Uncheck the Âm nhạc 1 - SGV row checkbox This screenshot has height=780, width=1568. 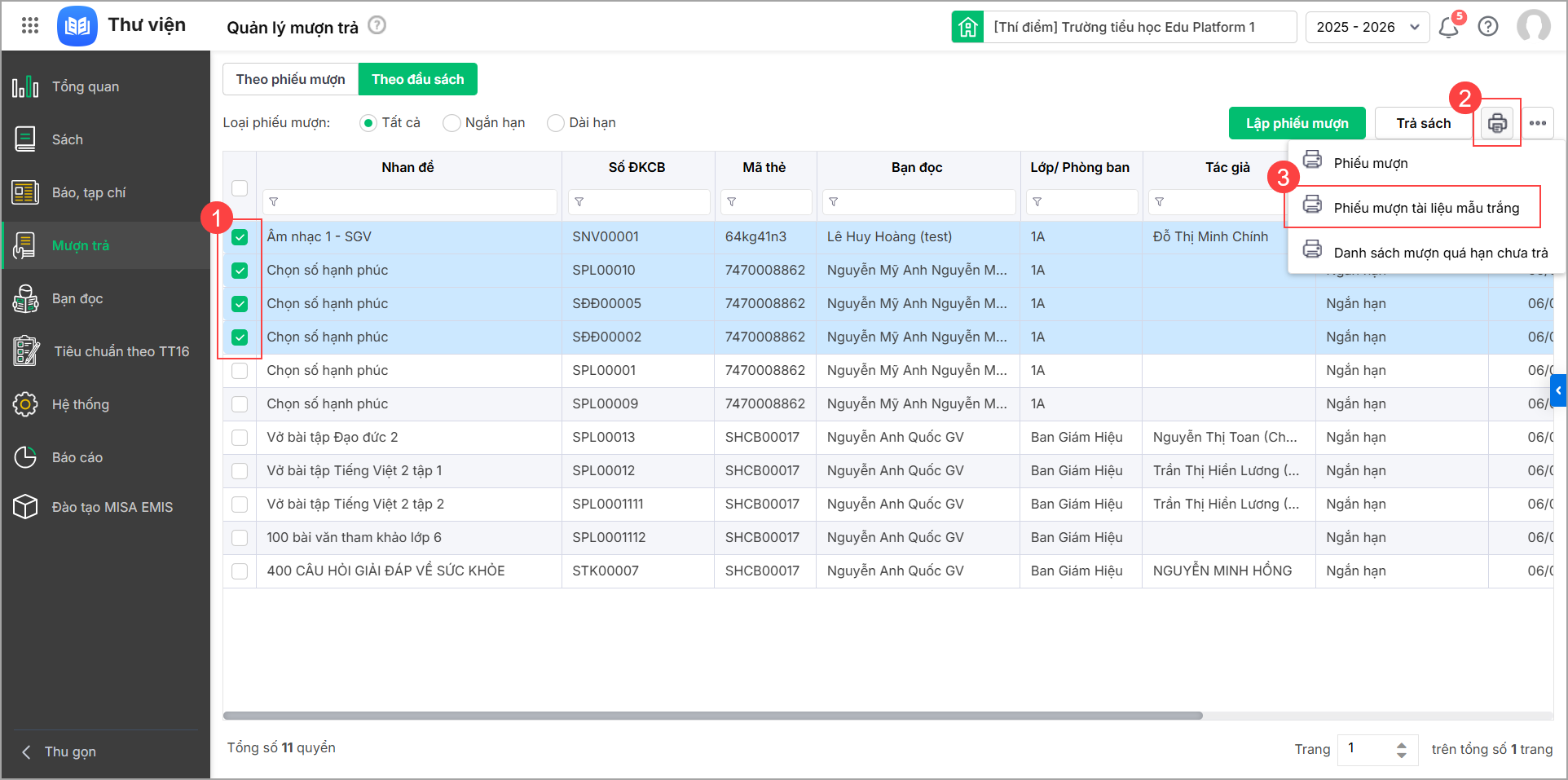(x=240, y=237)
